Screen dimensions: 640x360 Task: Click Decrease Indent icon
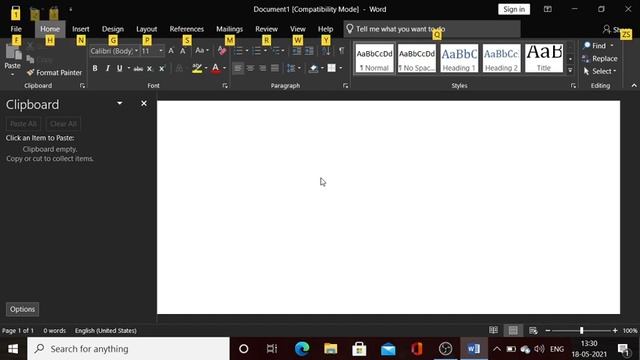coord(297,51)
